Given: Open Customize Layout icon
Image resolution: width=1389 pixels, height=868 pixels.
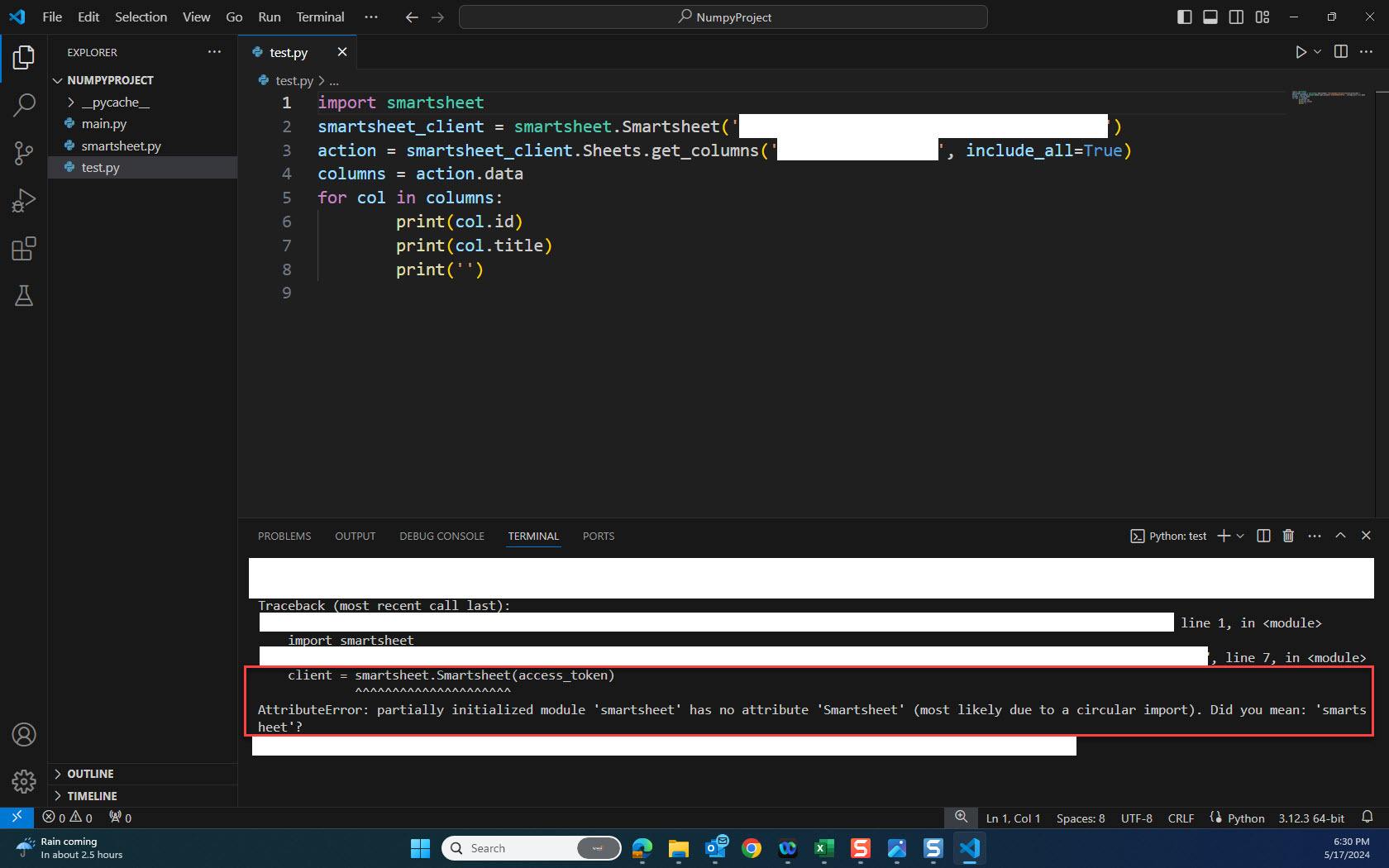Looking at the screenshot, I should pyautogui.click(x=1263, y=17).
